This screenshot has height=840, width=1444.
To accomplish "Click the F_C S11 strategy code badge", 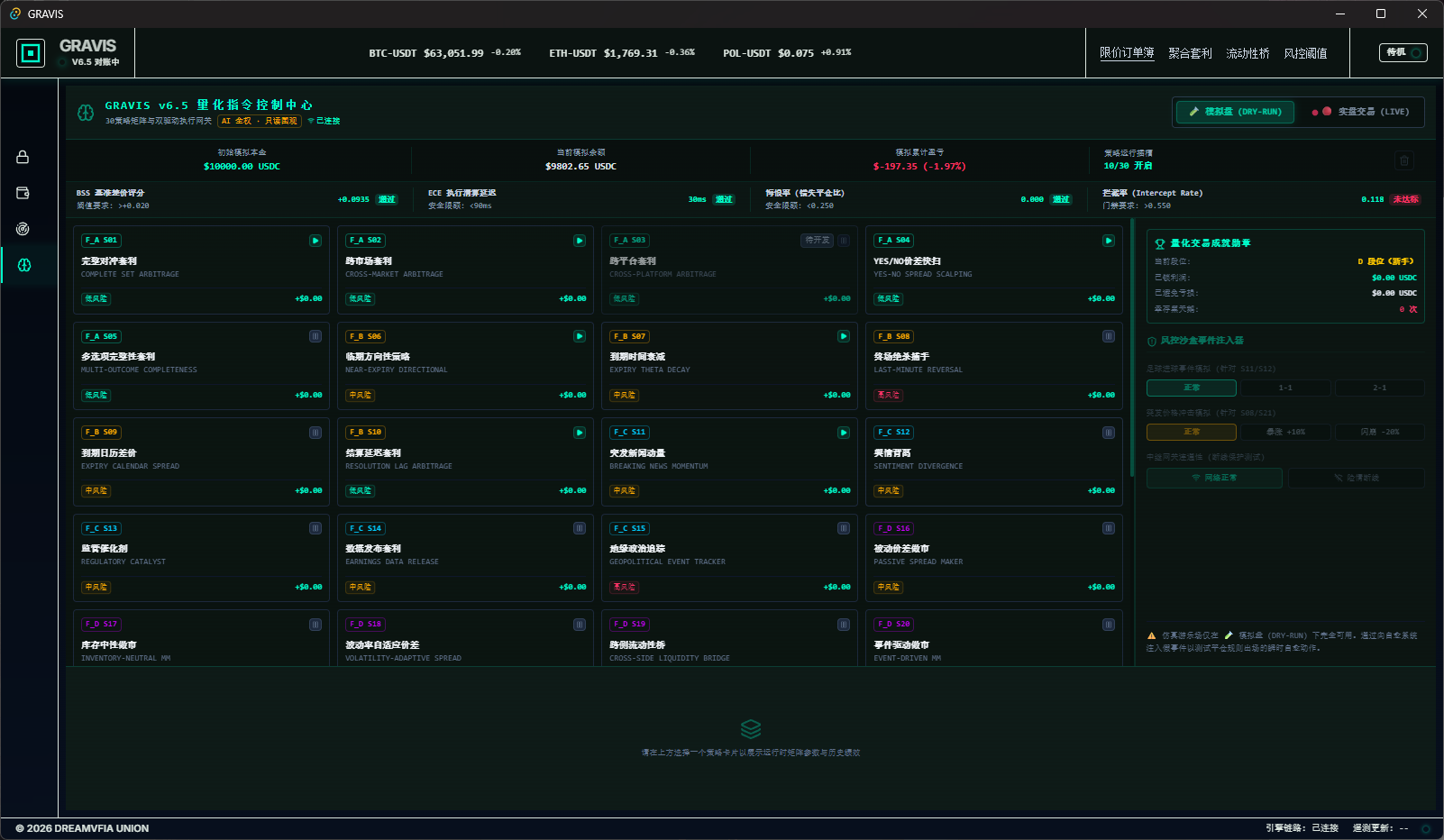I will [x=629, y=433].
